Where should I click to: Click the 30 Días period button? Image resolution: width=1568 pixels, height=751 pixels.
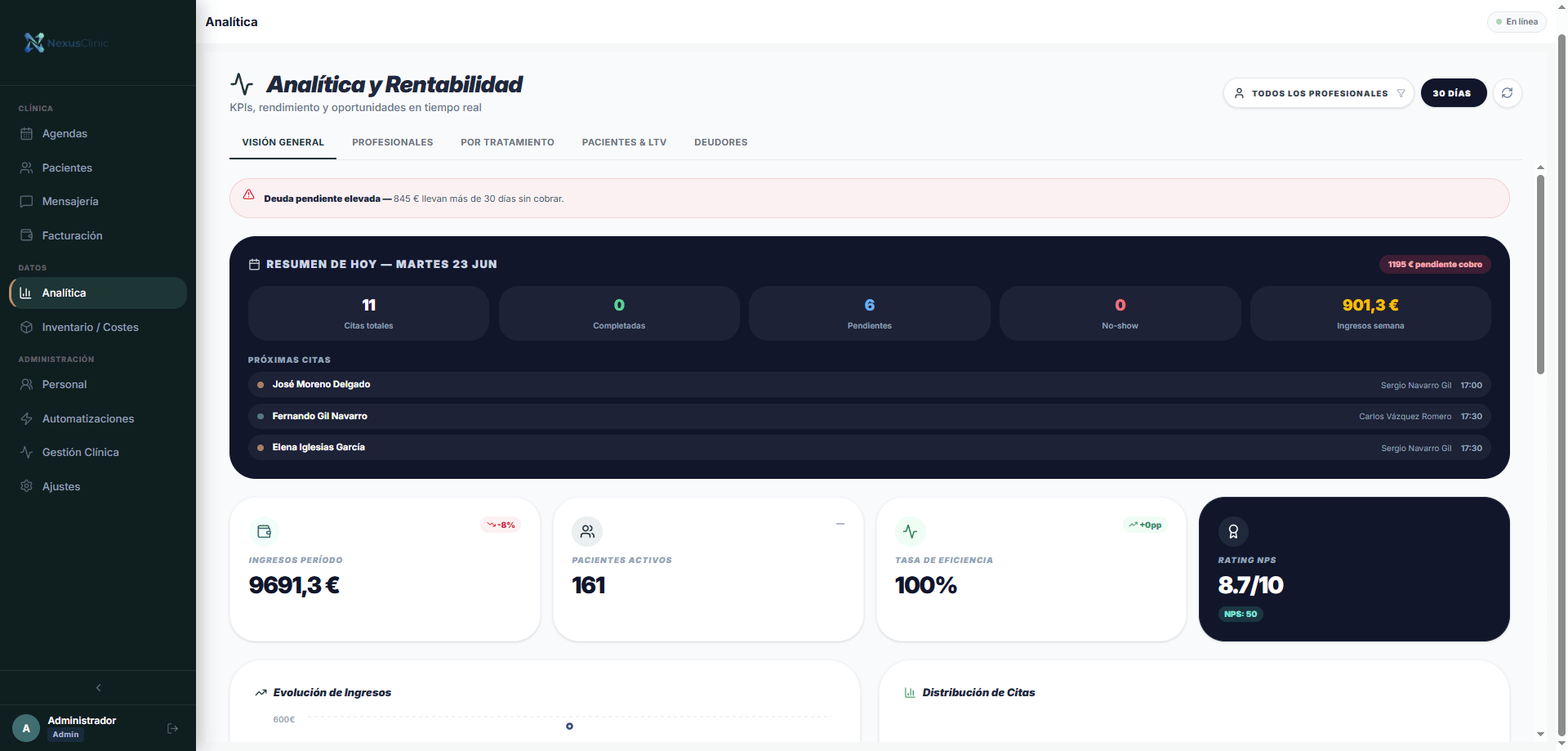tap(1453, 93)
